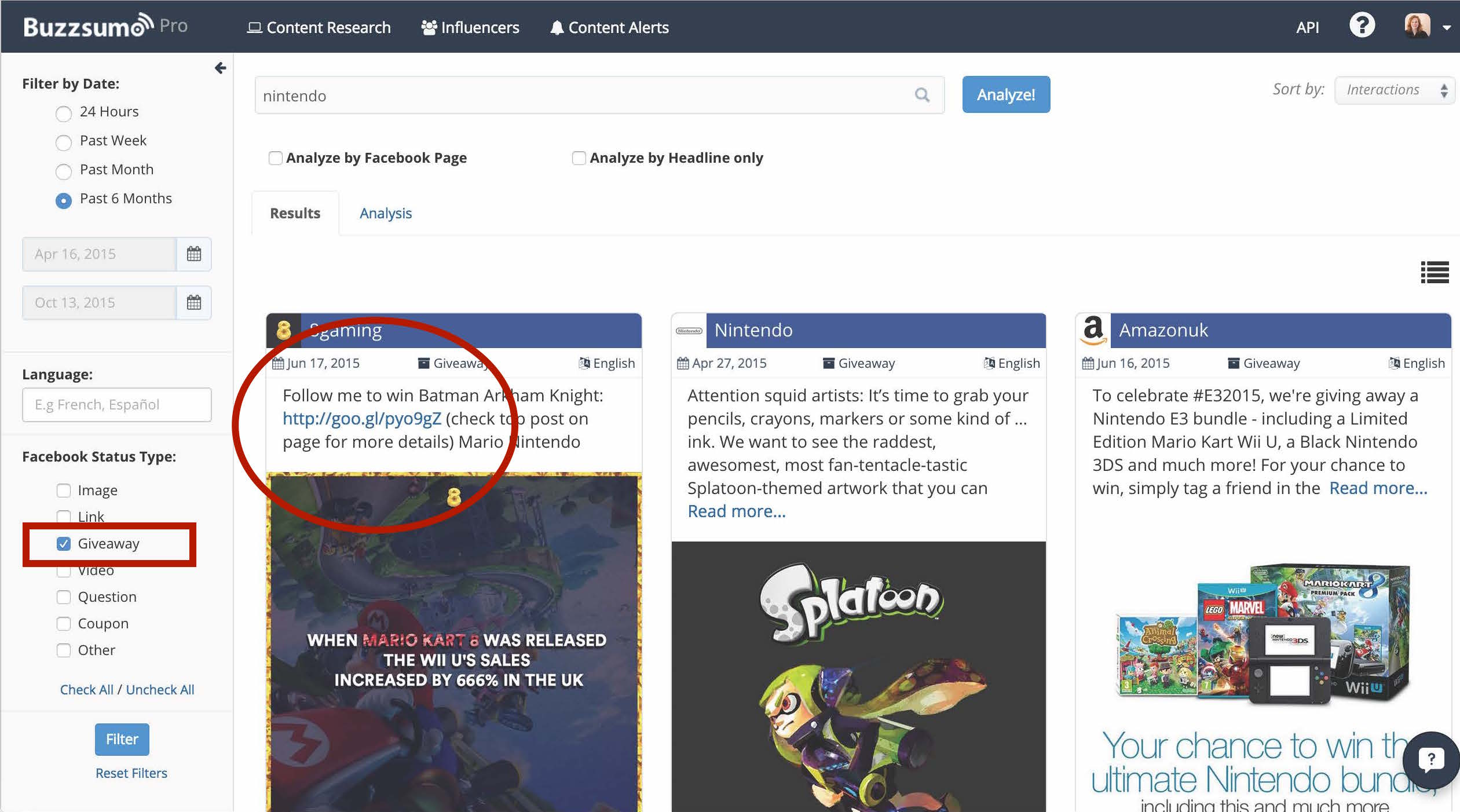Select the Past 6 Months date filter
The width and height of the screenshot is (1460, 812).
tap(63, 200)
